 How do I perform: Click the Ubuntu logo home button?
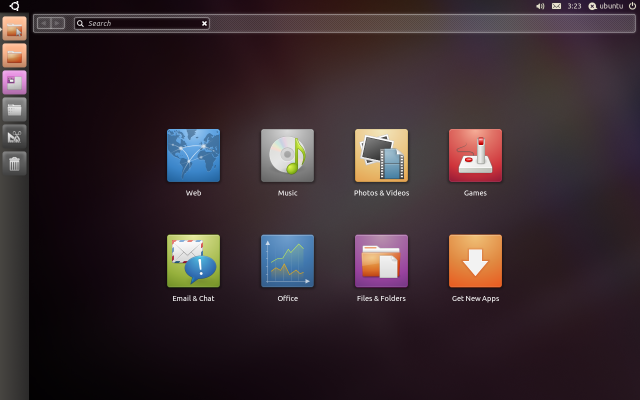click(x=14, y=6)
